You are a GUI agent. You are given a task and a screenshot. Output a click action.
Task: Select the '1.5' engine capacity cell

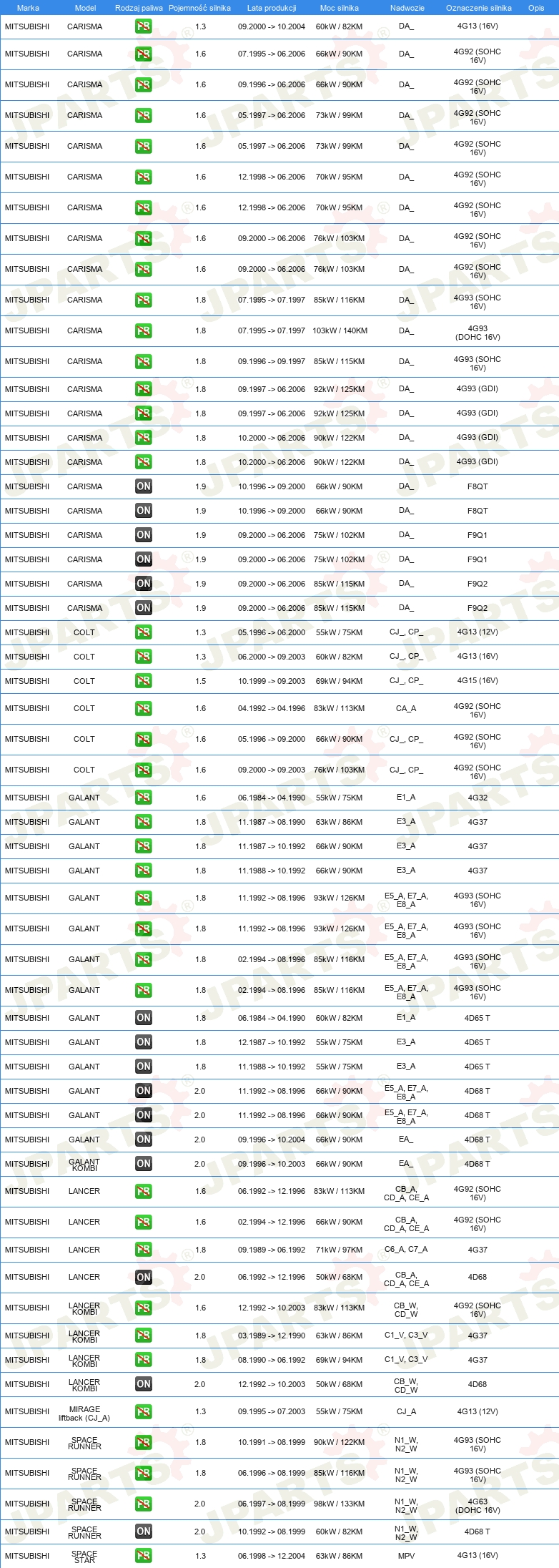click(x=200, y=681)
